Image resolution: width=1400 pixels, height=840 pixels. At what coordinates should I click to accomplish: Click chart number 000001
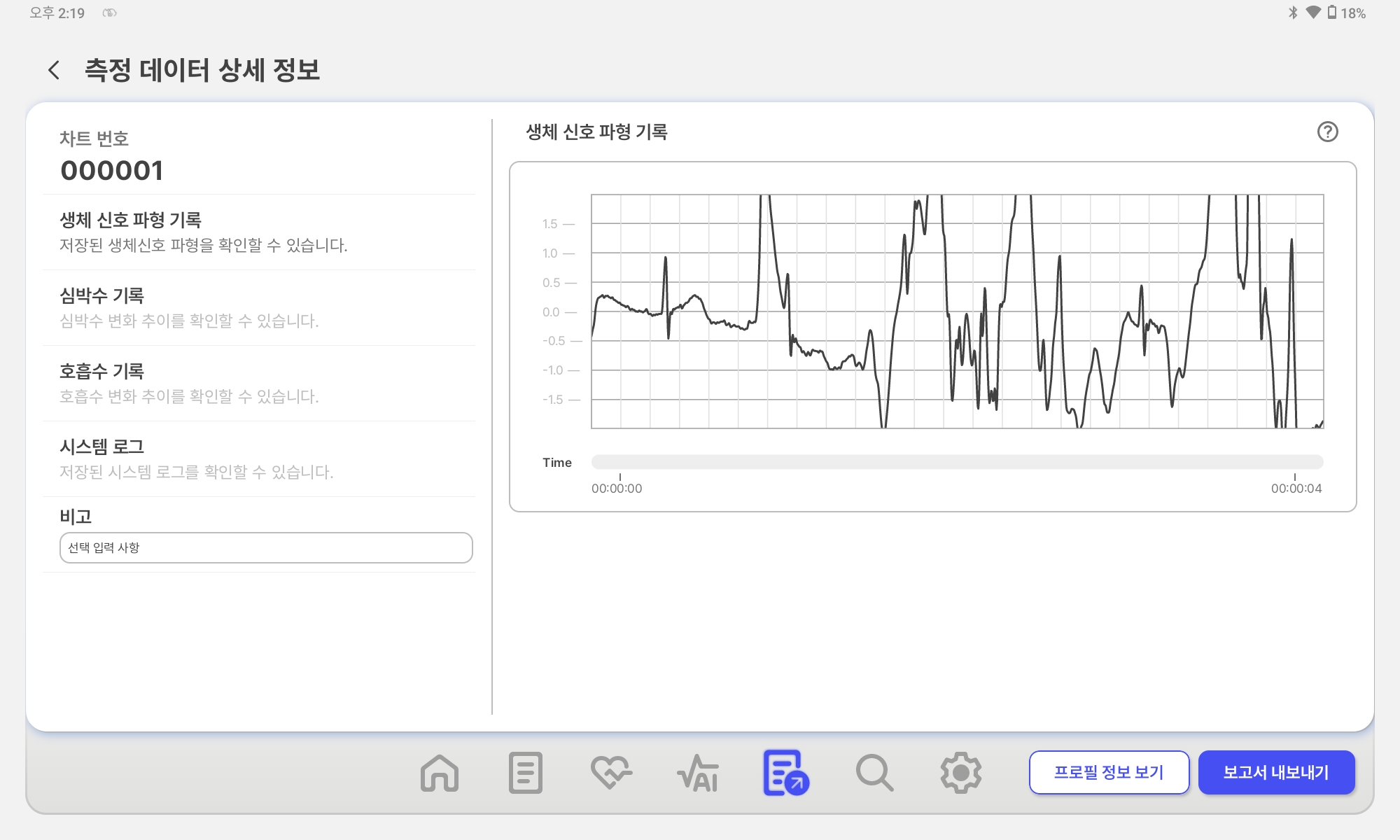112,171
